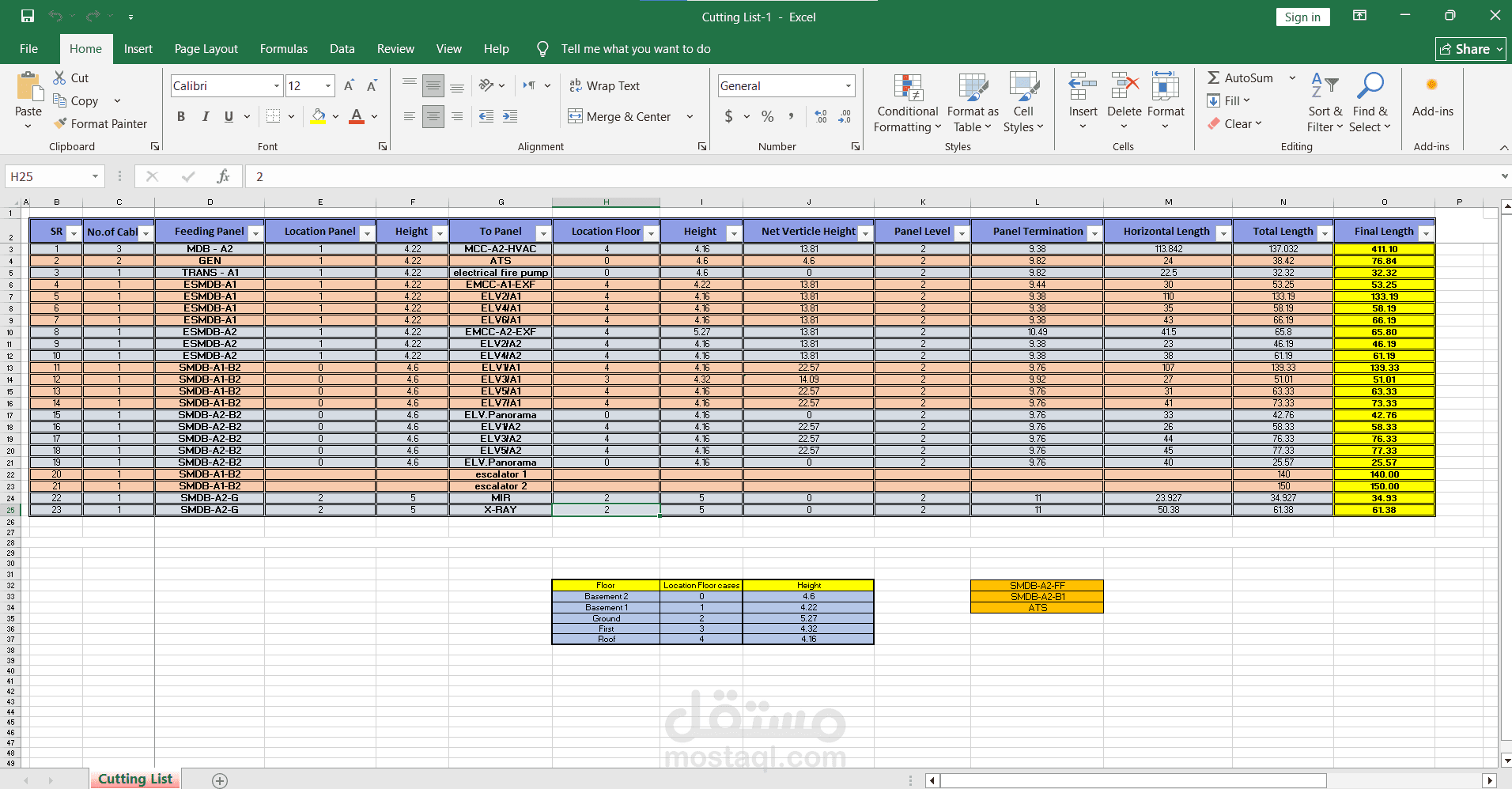Open Format as Table gallery
Screen dimensions: 1512x789
pos(973,103)
